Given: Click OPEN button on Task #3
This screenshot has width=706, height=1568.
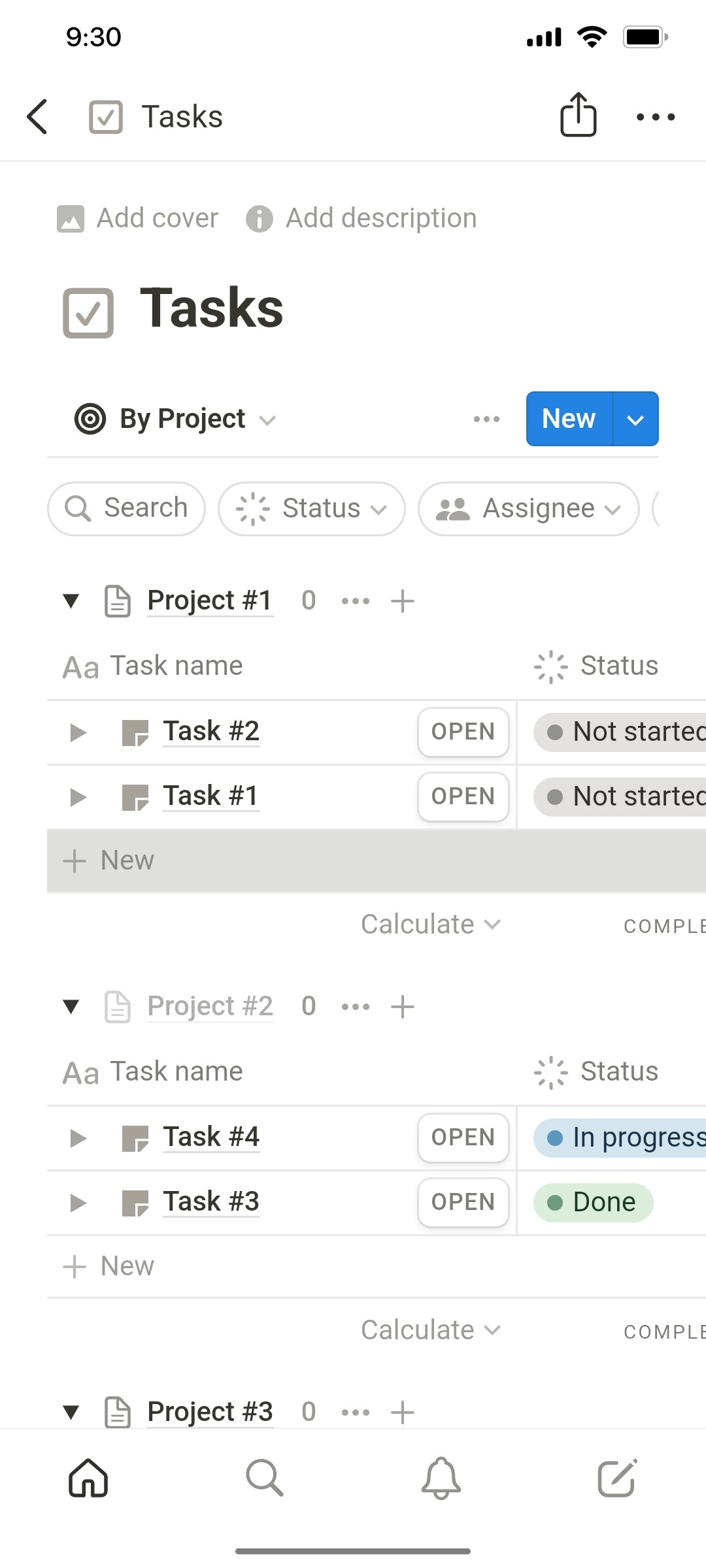Looking at the screenshot, I should (463, 1202).
